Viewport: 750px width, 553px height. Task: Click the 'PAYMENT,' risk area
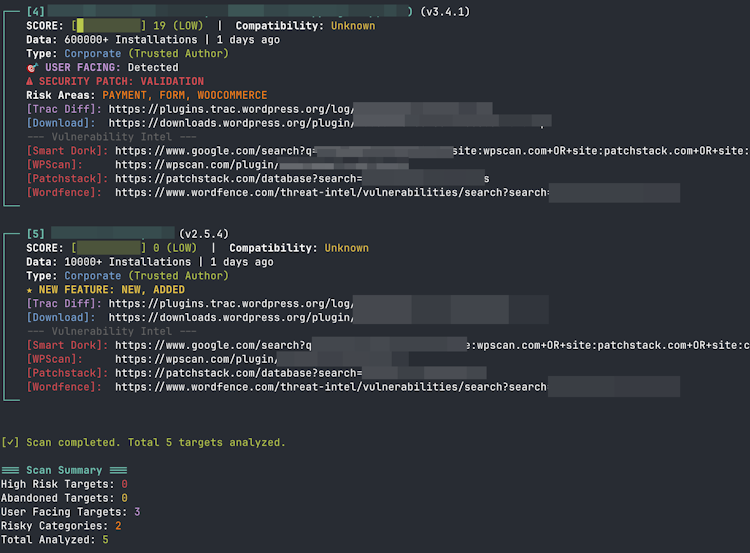tap(128, 95)
